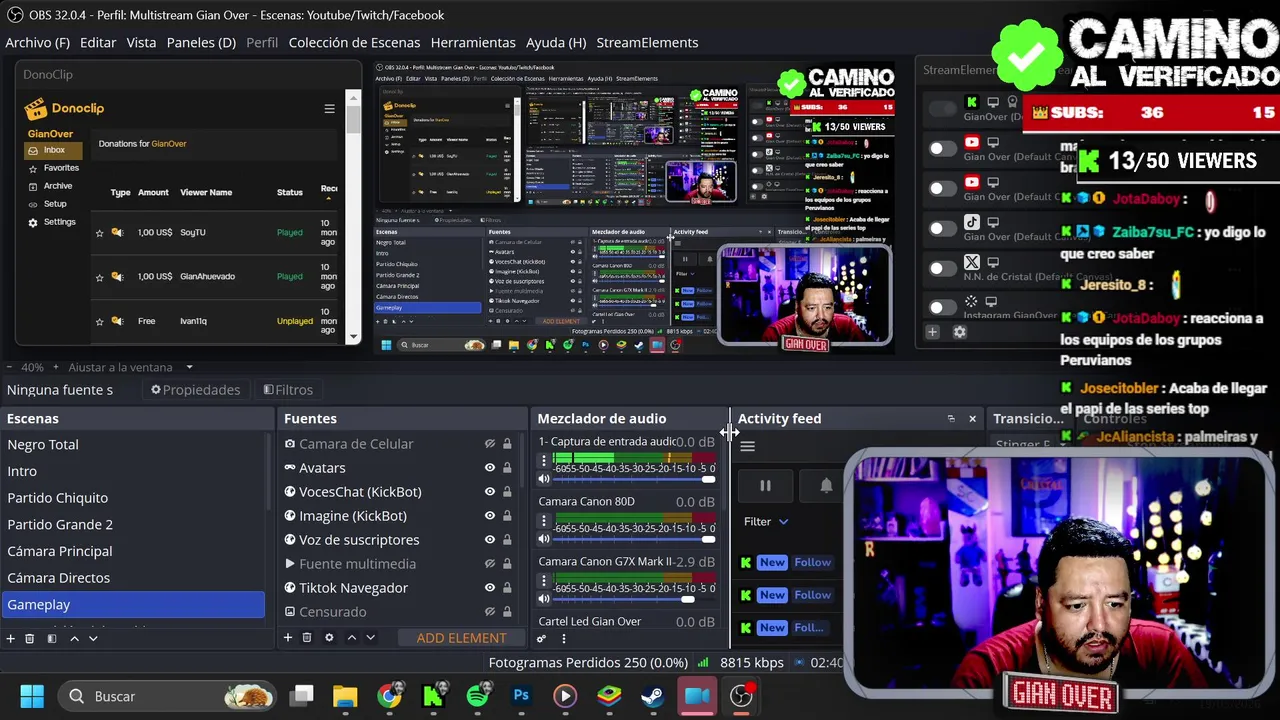The height and width of the screenshot is (720, 1280).
Task: Click the Windows Buscar search box
Action: pyautogui.click(x=166, y=696)
